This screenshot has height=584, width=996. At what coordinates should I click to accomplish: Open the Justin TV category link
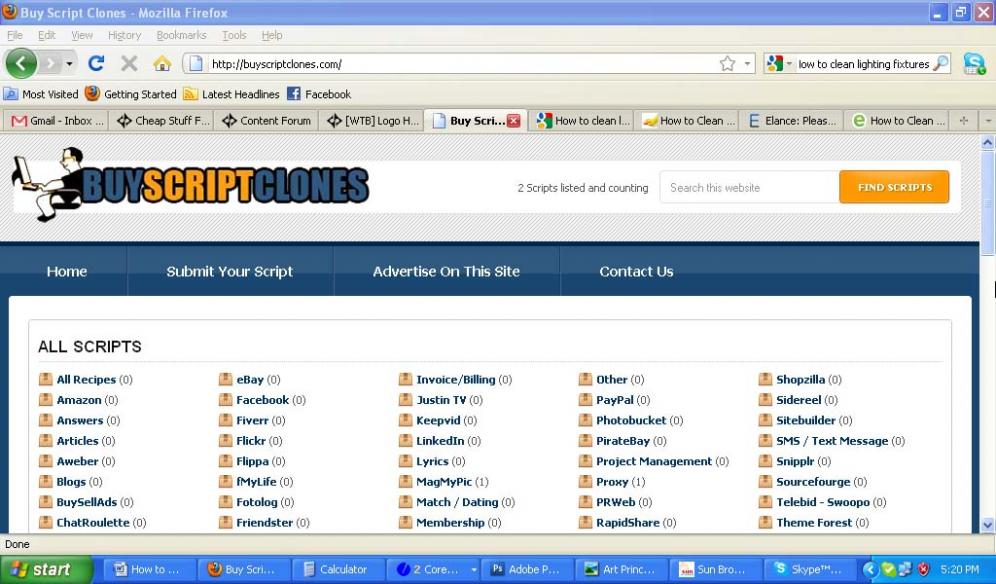coord(441,400)
